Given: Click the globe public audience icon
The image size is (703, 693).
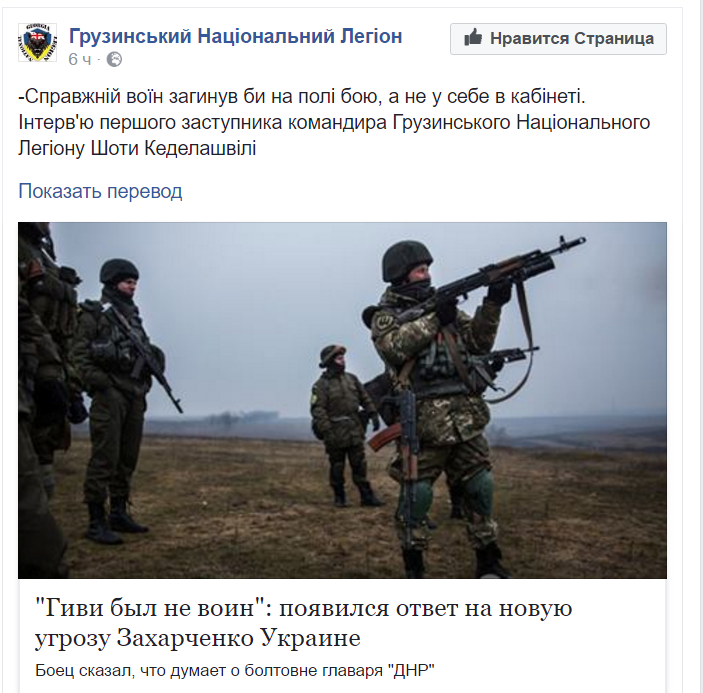Looking at the screenshot, I should (x=114, y=59).
